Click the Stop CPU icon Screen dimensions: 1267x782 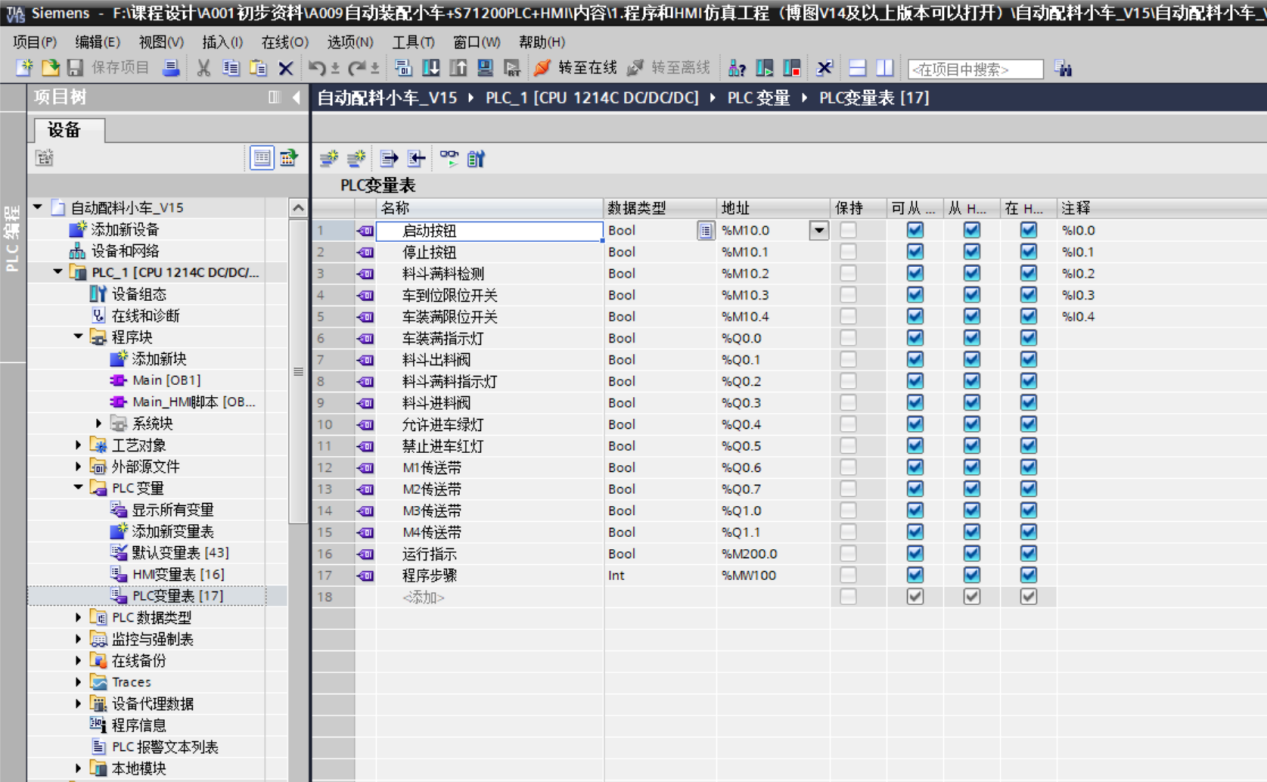click(792, 68)
